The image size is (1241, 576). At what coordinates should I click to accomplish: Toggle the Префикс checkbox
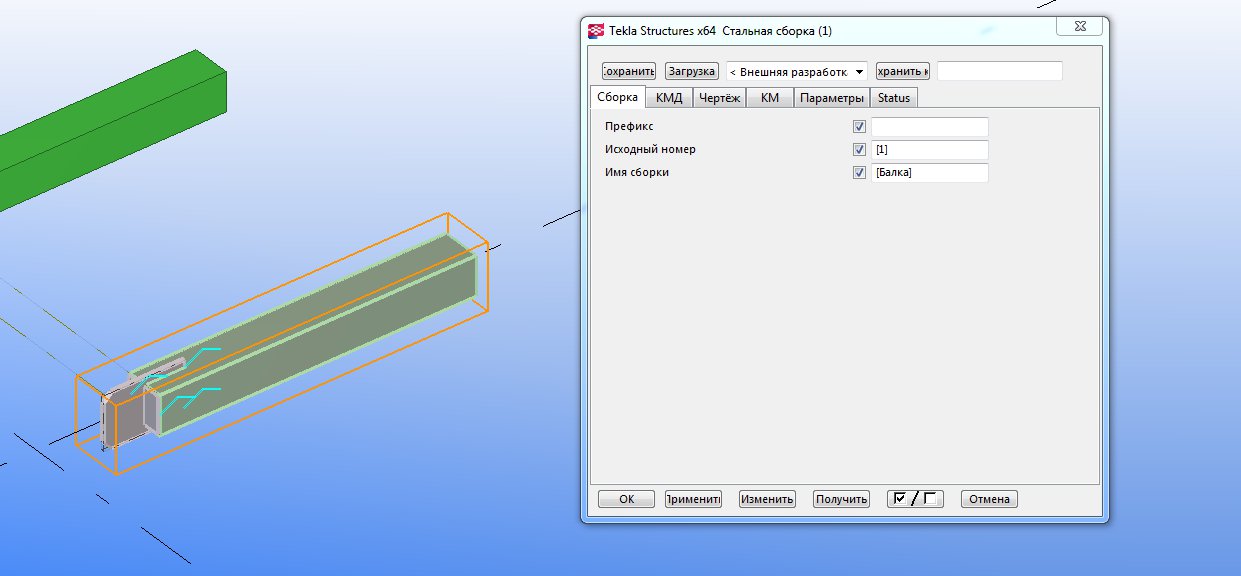click(859, 127)
